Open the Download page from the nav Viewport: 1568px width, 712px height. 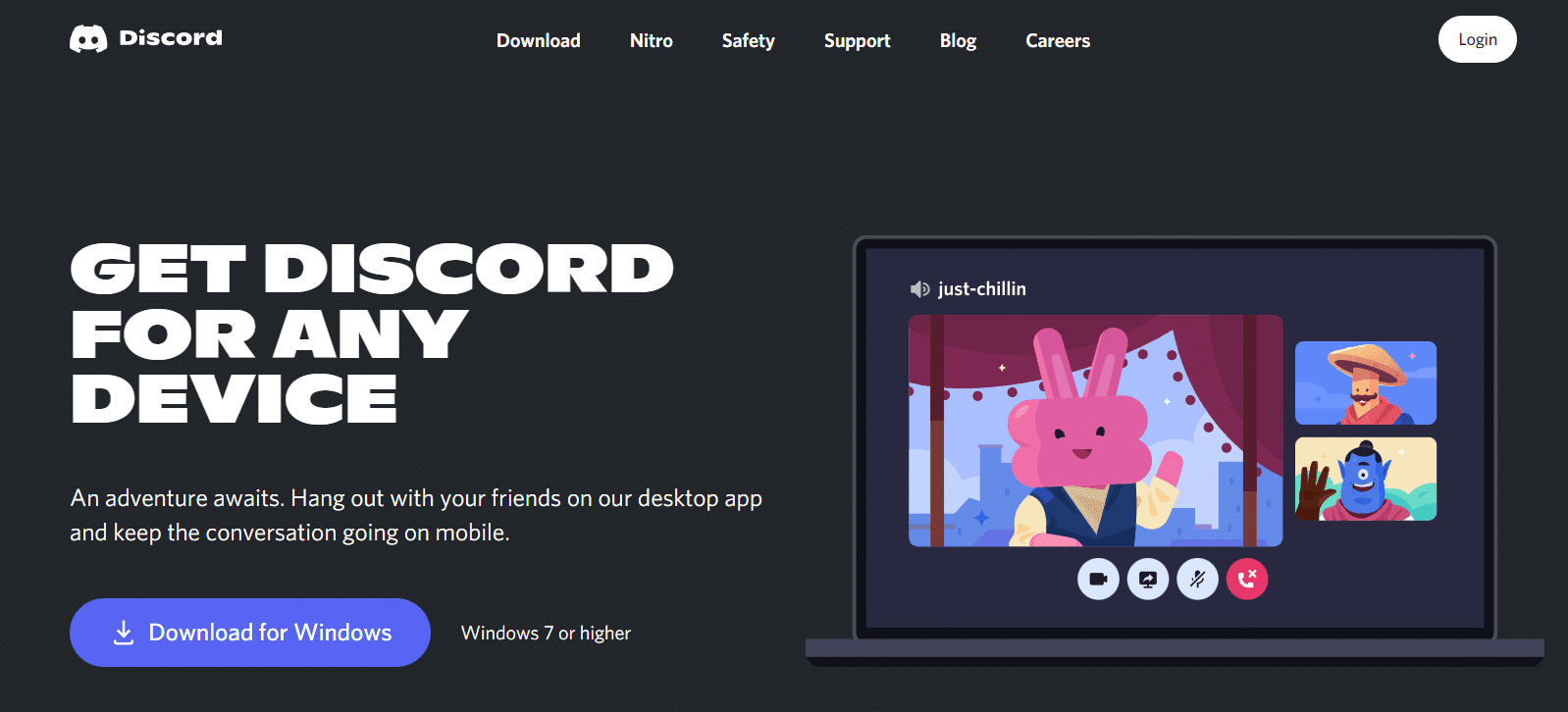coord(538,40)
